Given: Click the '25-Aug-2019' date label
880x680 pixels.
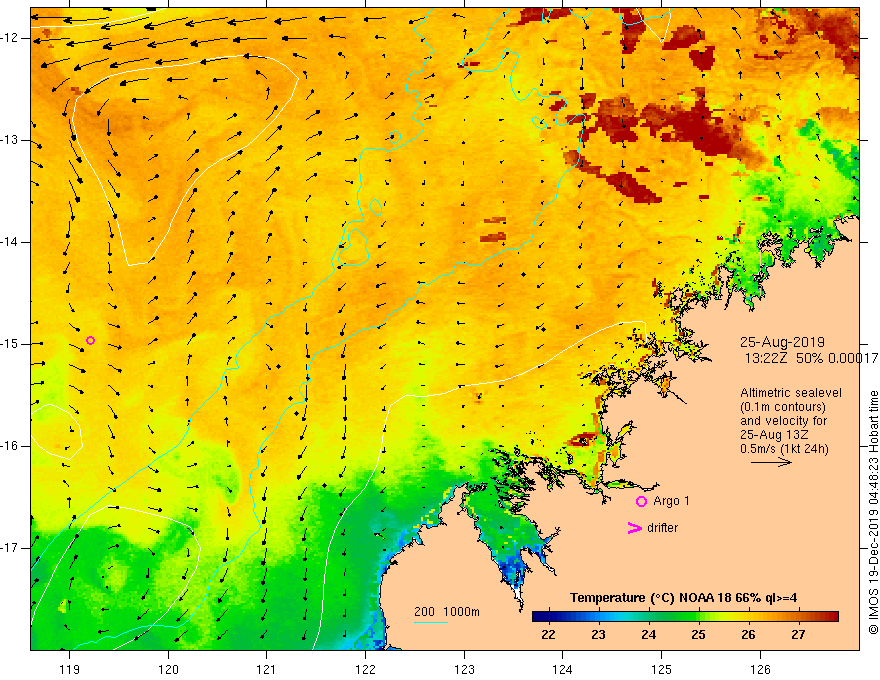Looking at the screenshot, I should [782, 342].
